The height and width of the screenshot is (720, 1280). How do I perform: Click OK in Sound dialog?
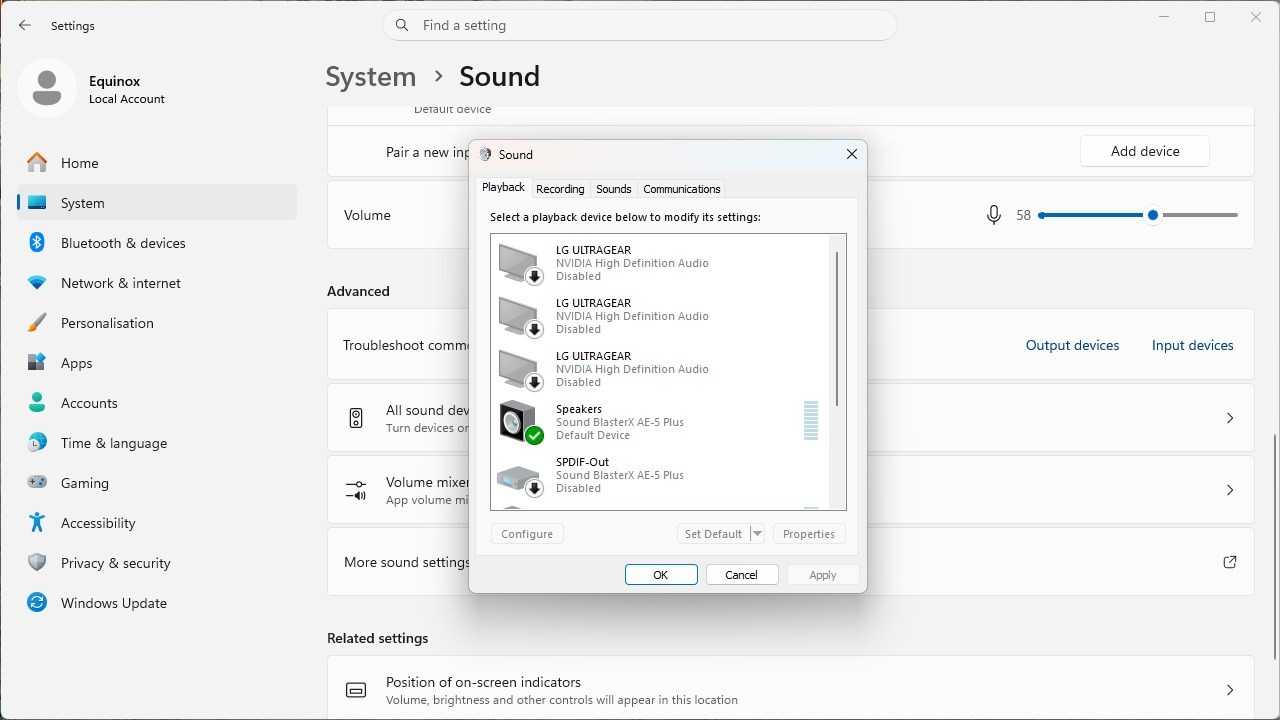coord(661,575)
